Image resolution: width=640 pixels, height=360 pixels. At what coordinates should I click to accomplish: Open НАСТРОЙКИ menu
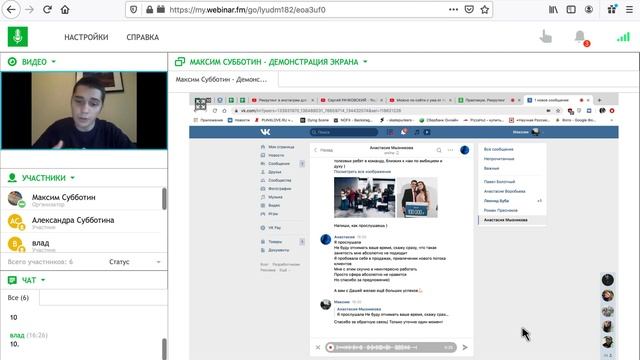tap(86, 37)
